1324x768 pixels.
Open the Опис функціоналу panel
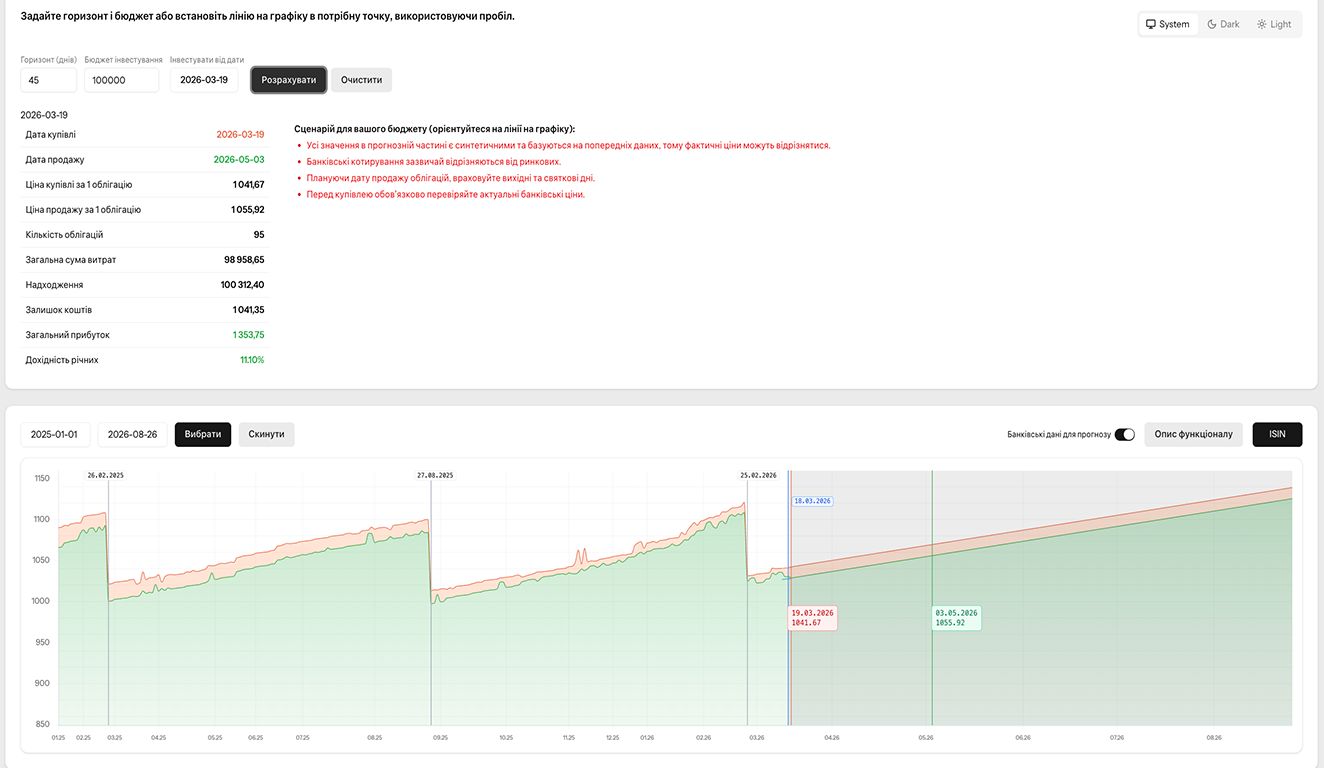(x=1193, y=434)
